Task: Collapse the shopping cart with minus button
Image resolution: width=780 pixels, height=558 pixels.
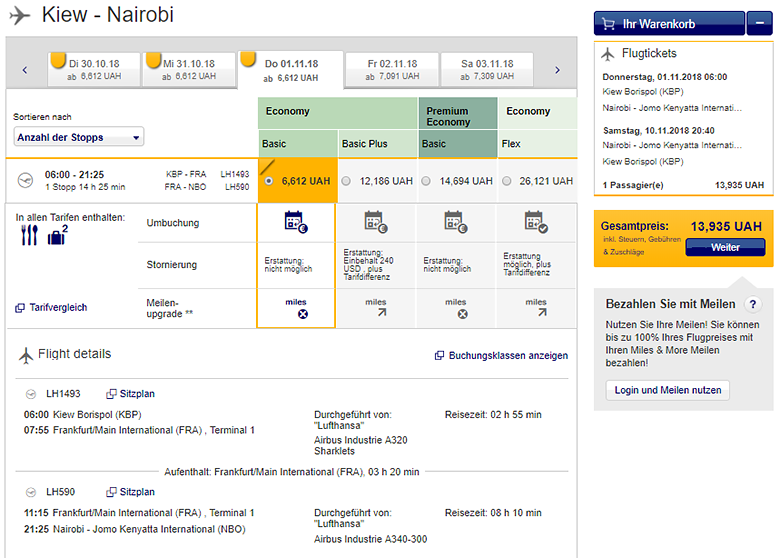Action: (x=759, y=23)
